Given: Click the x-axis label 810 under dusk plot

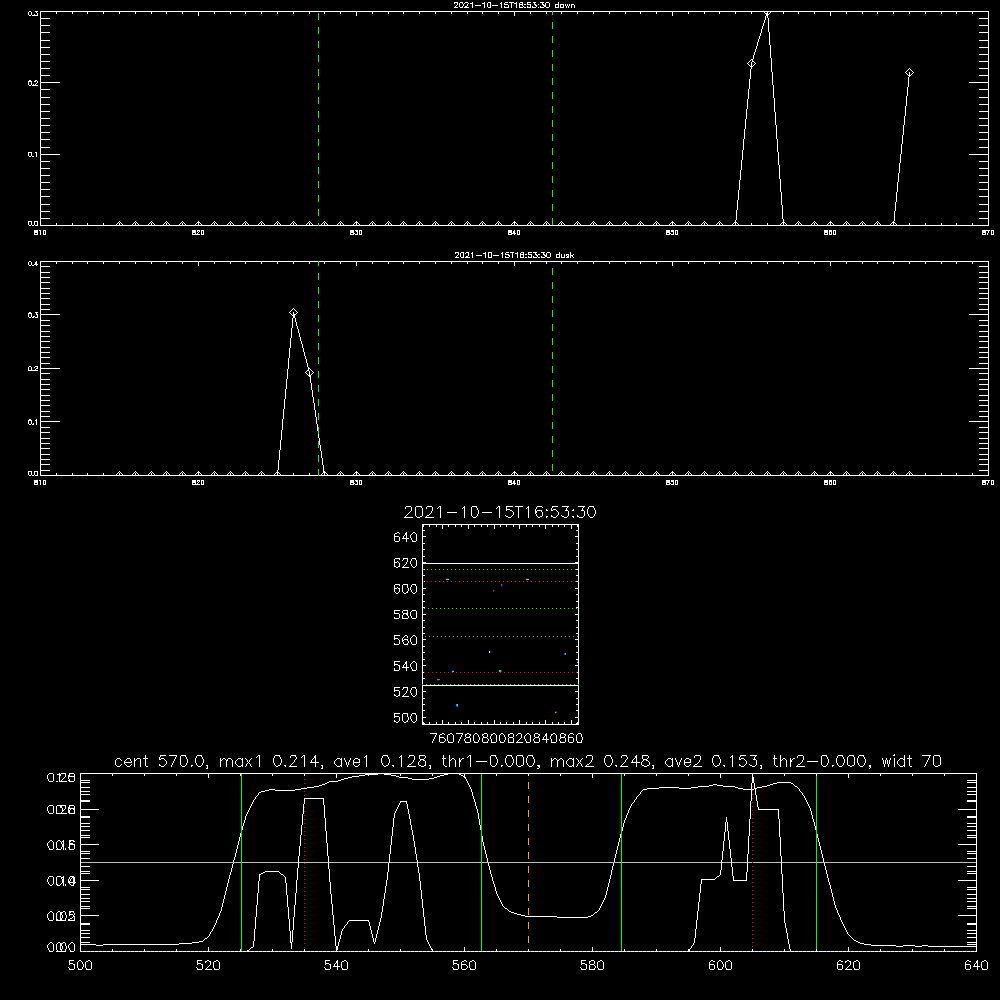Looking at the screenshot, I should point(40,483).
